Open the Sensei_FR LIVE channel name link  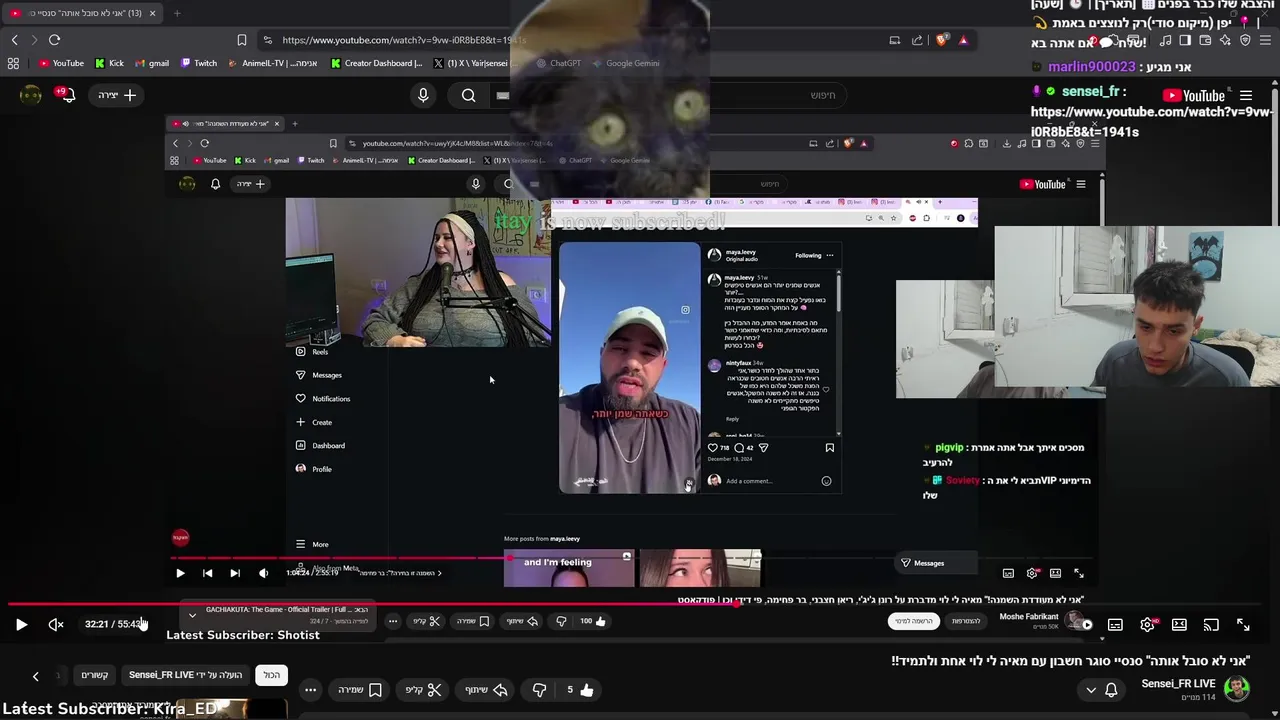[1178, 684]
